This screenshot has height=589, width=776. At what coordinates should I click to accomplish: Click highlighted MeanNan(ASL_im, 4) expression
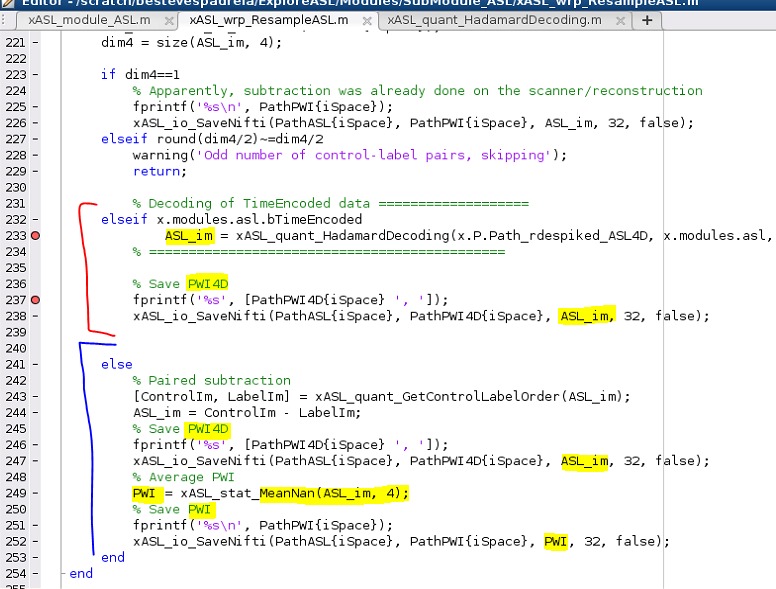tap(334, 493)
